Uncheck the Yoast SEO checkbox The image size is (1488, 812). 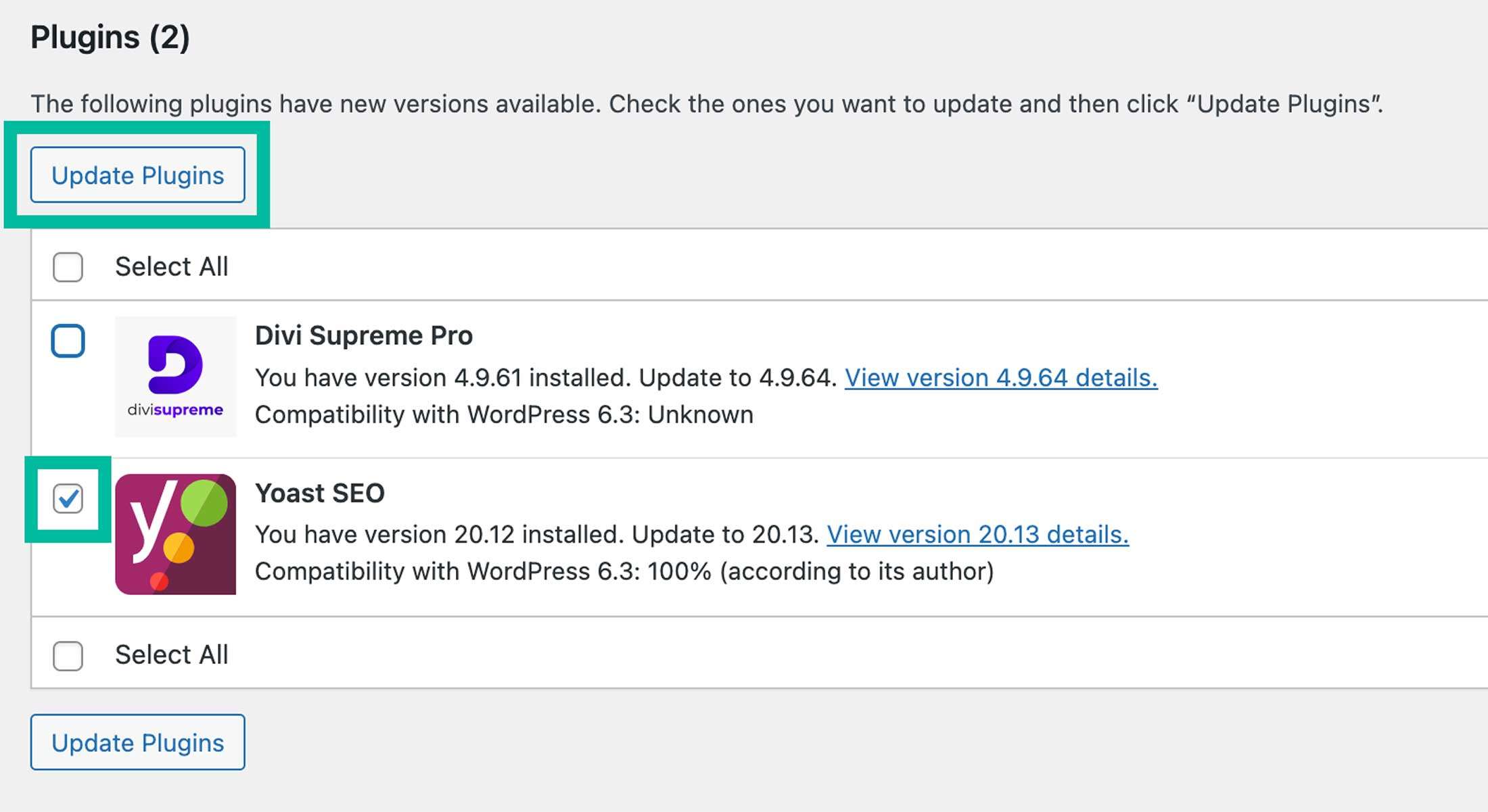pyautogui.click(x=68, y=499)
